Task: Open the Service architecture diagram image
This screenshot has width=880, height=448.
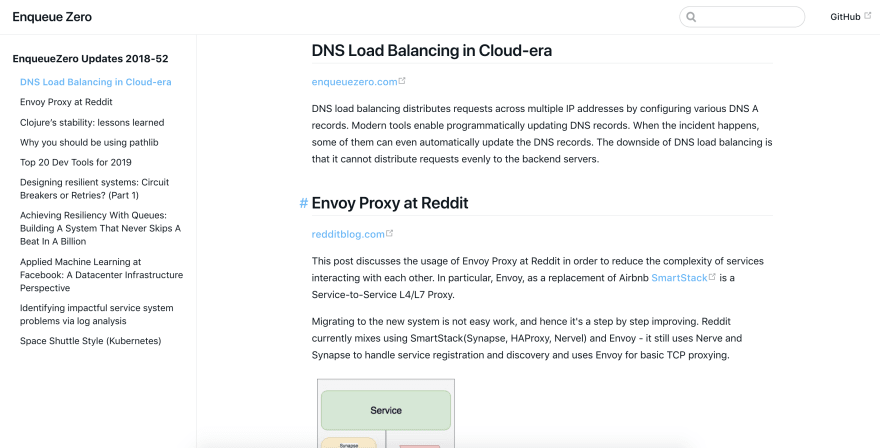Action: [x=386, y=413]
